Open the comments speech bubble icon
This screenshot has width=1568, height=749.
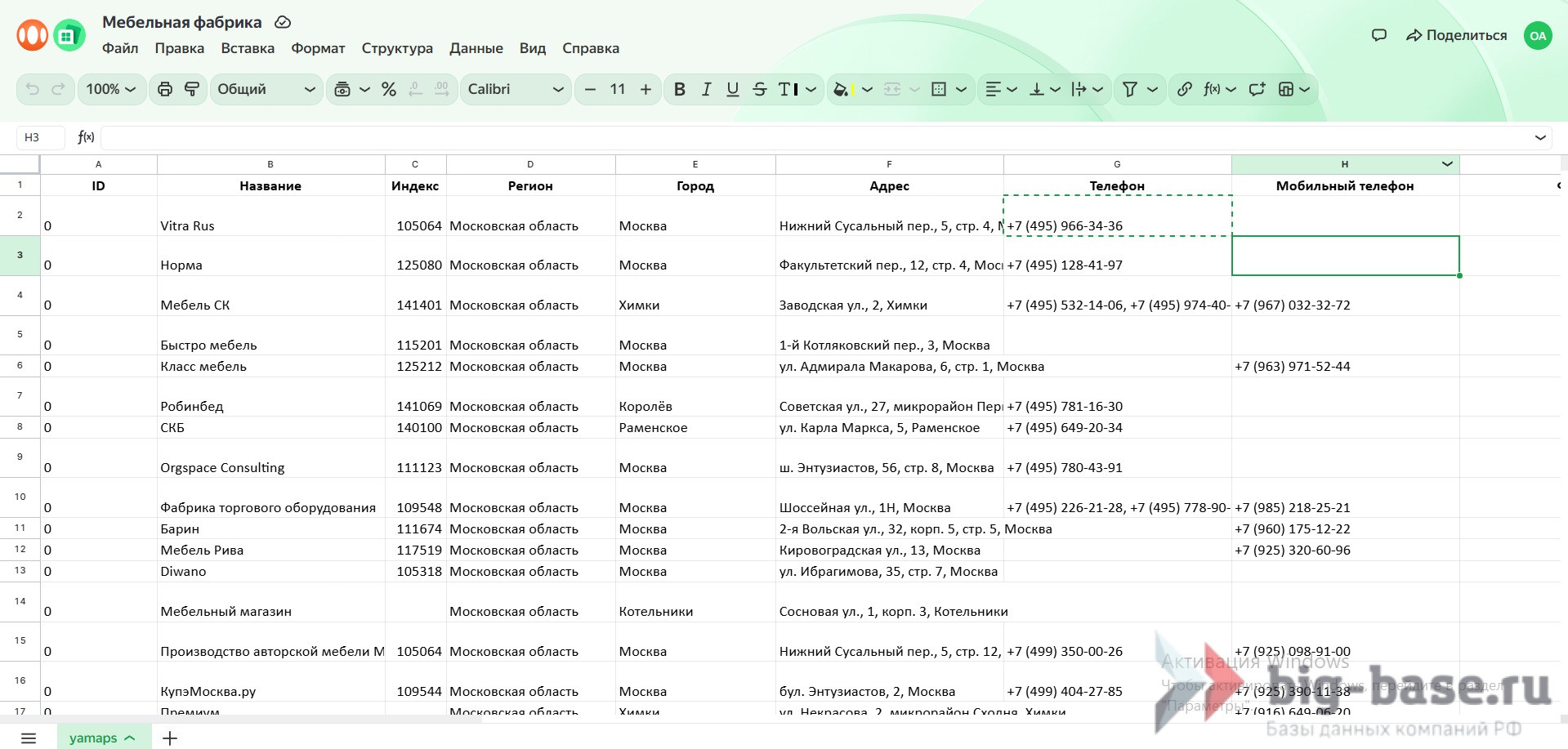[1379, 35]
